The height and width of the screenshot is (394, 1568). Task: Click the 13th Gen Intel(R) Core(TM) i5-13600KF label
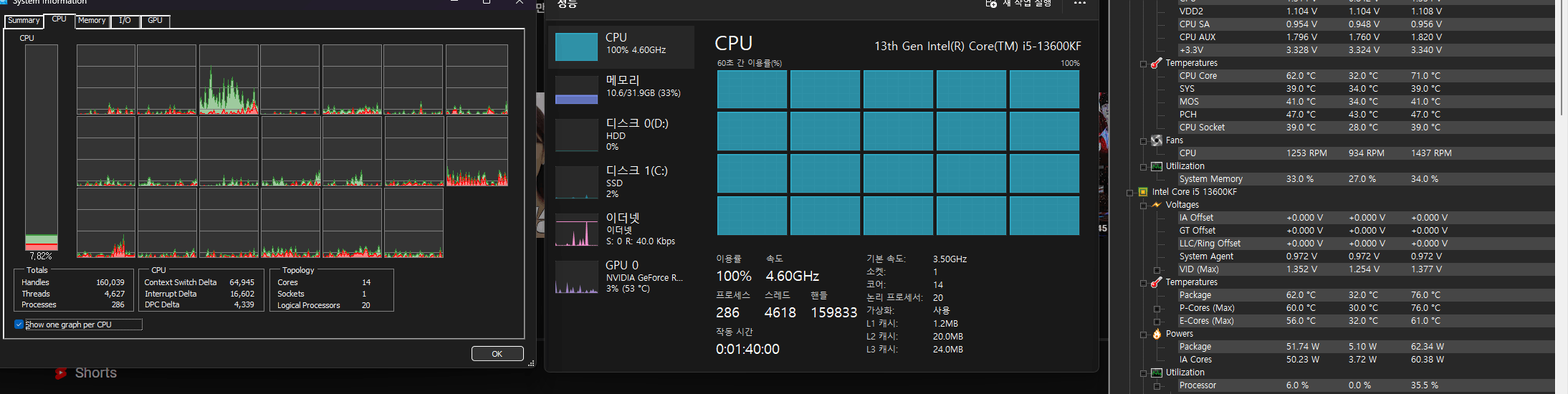tap(977, 46)
